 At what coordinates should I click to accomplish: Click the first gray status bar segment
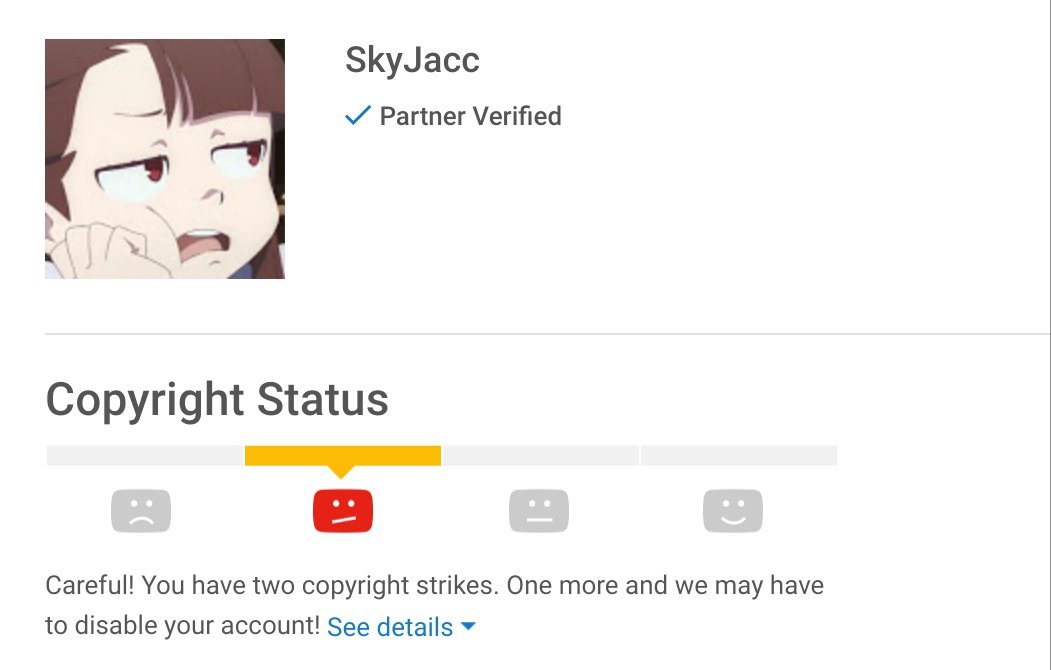click(x=145, y=456)
